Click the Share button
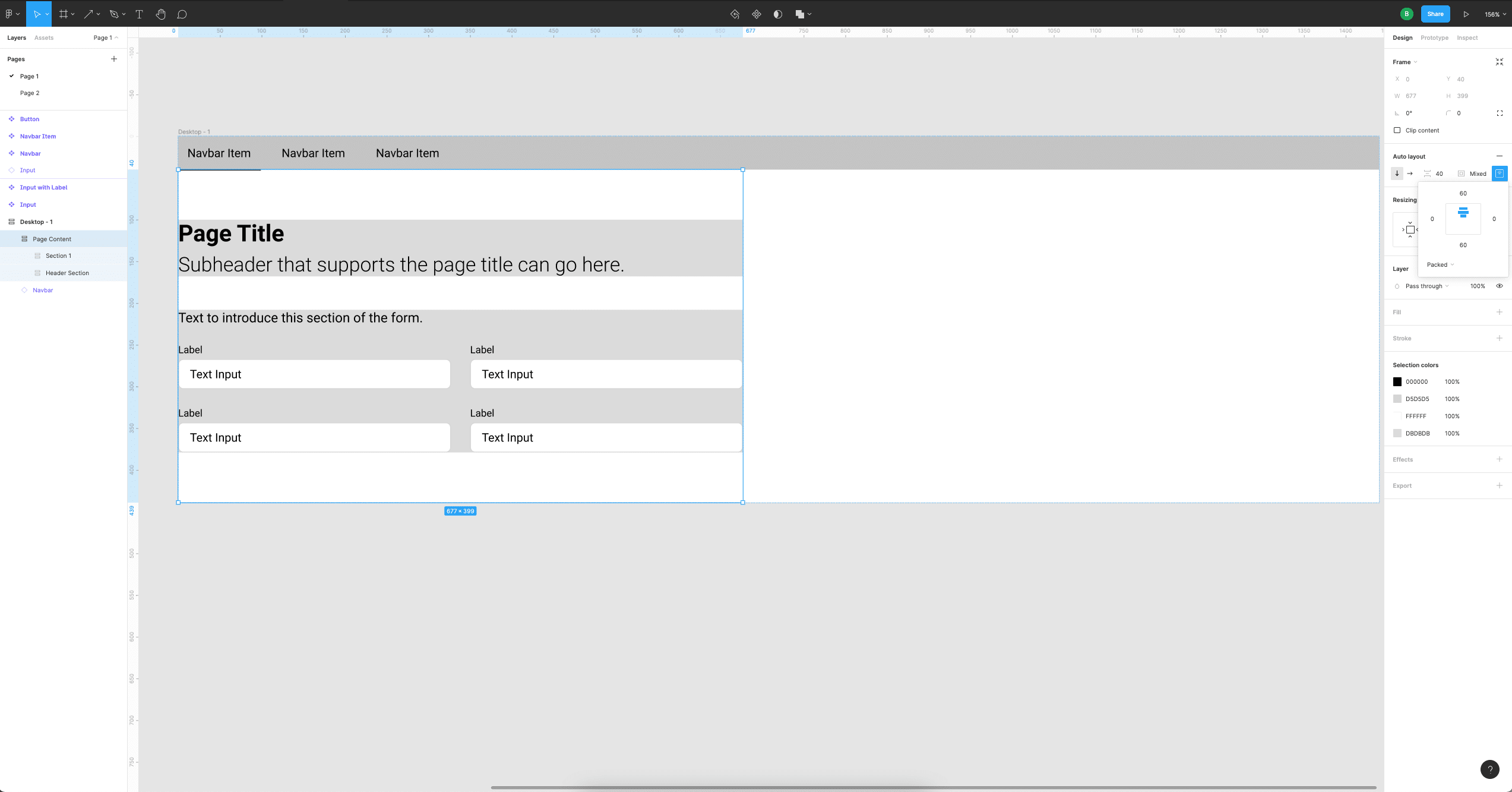The width and height of the screenshot is (1512, 792). pos(1435,14)
